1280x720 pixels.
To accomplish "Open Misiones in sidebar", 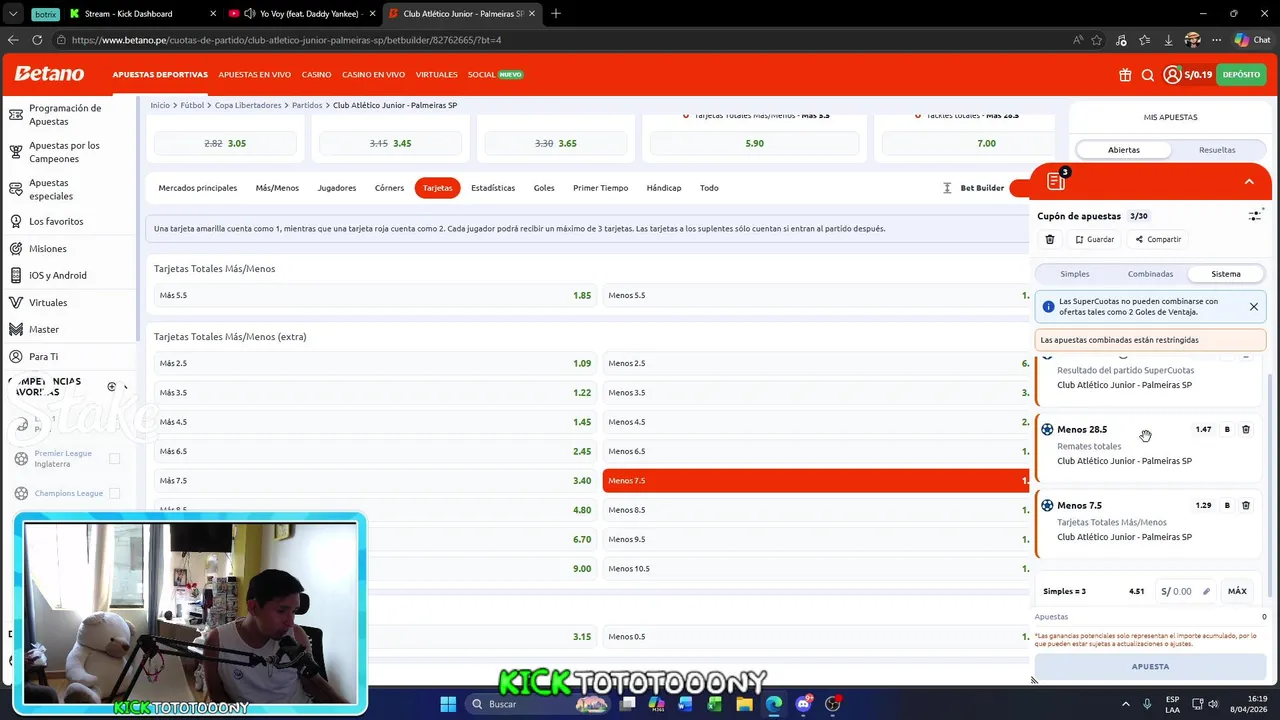I will point(48,248).
